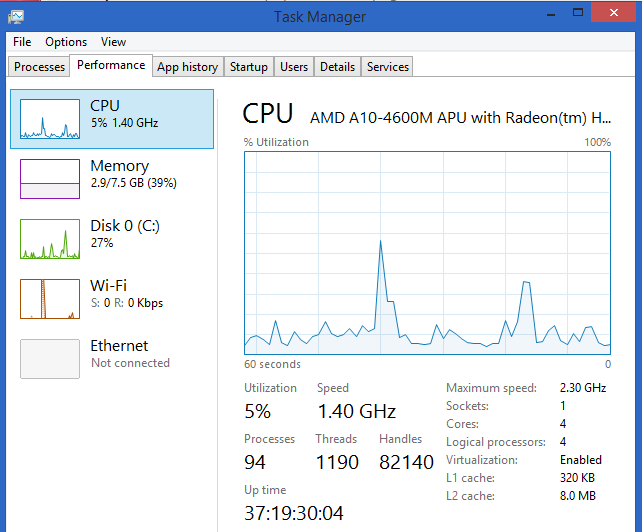Click the Wi-Fi label in the sidebar
Viewport: 642px width, 532px height.
pos(108,286)
